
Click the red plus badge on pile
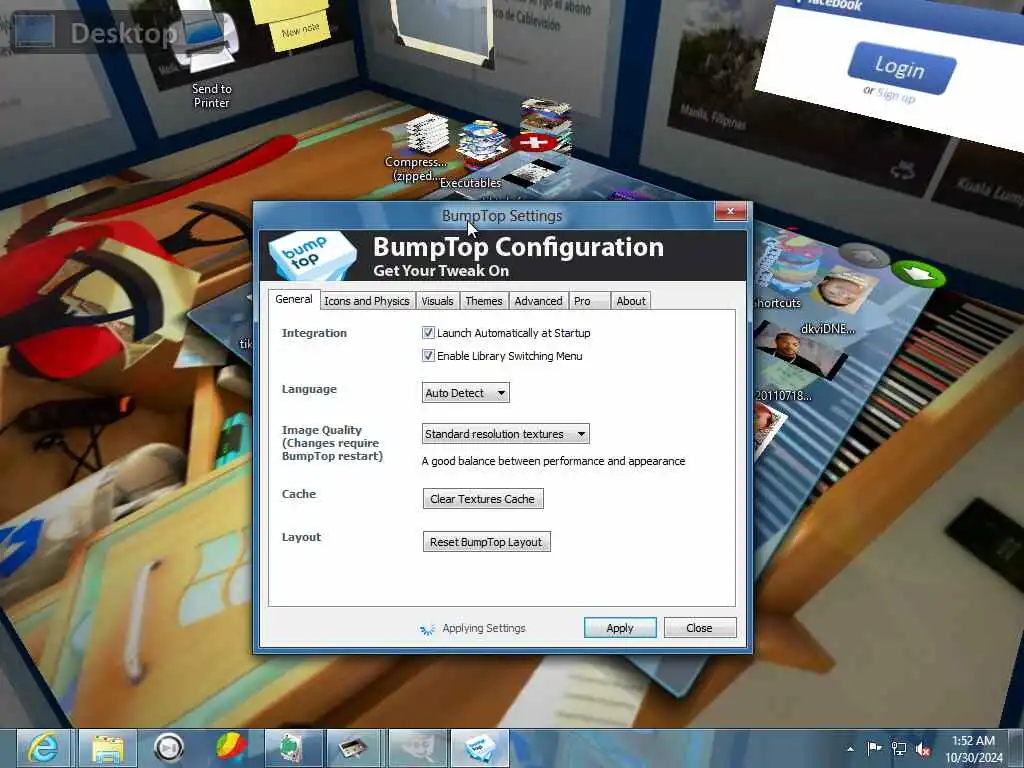click(x=534, y=142)
